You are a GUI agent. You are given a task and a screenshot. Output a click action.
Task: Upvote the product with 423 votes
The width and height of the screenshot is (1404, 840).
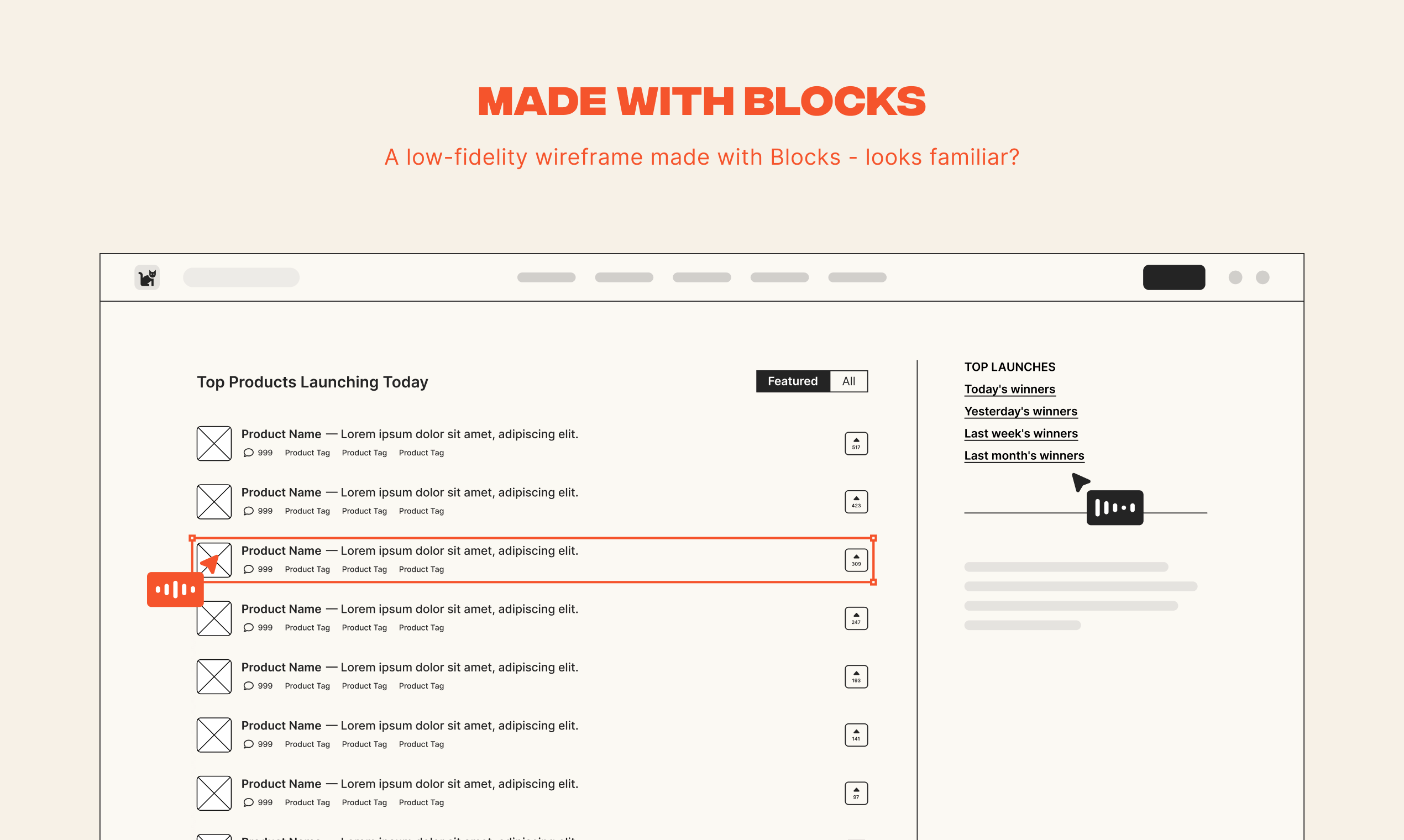[x=856, y=501]
